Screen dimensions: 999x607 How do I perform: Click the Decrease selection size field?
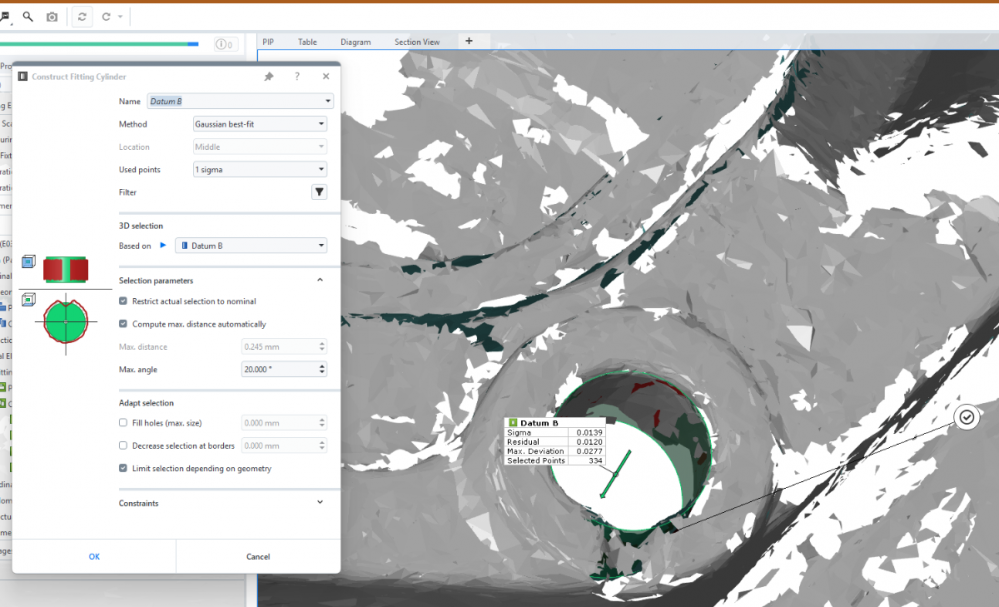pos(279,446)
